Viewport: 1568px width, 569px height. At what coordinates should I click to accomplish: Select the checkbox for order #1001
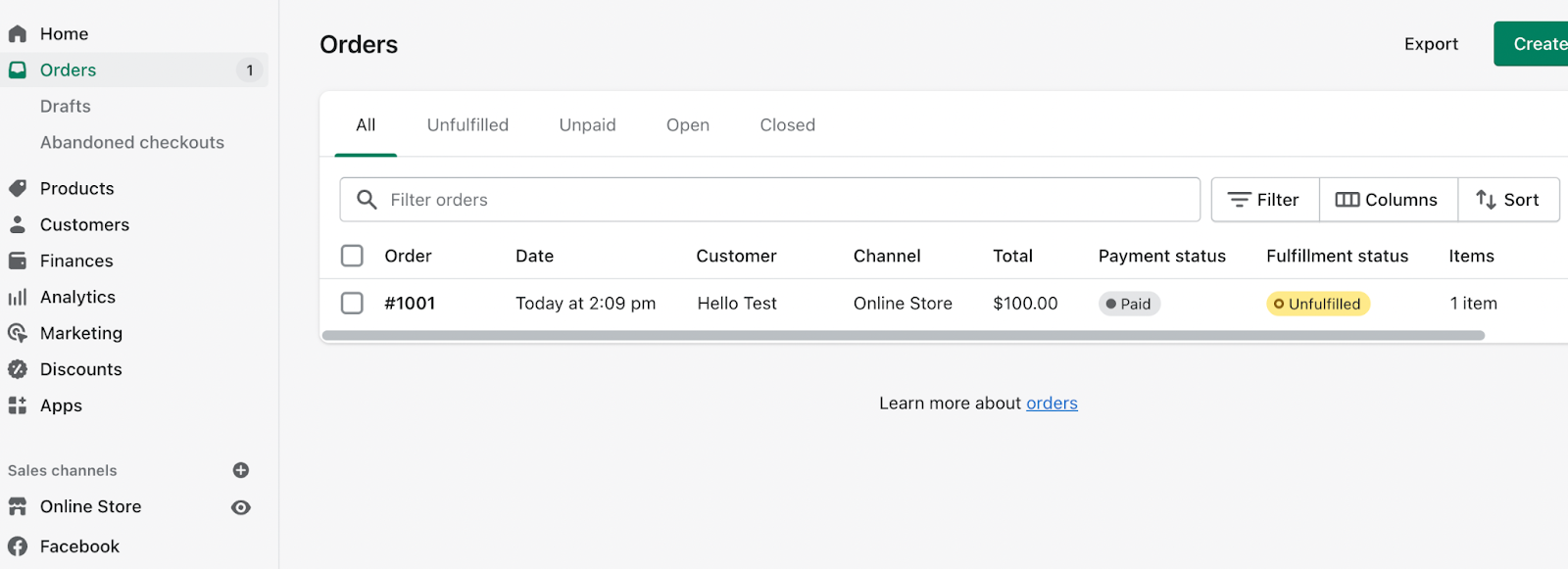point(352,304)
